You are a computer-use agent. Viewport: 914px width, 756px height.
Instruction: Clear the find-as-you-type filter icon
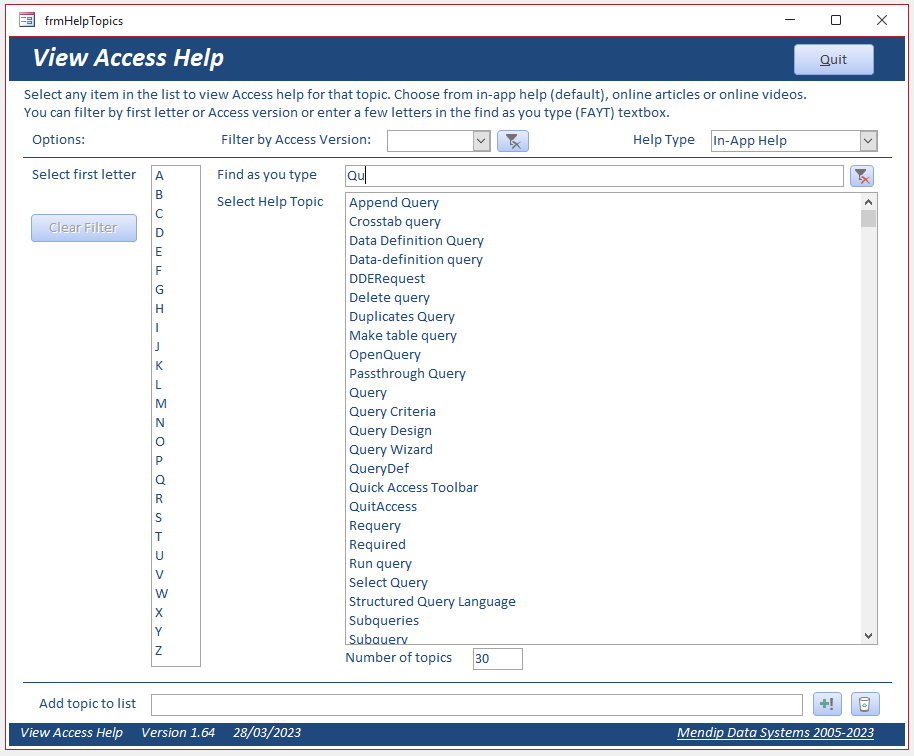[x=862, y=175]
